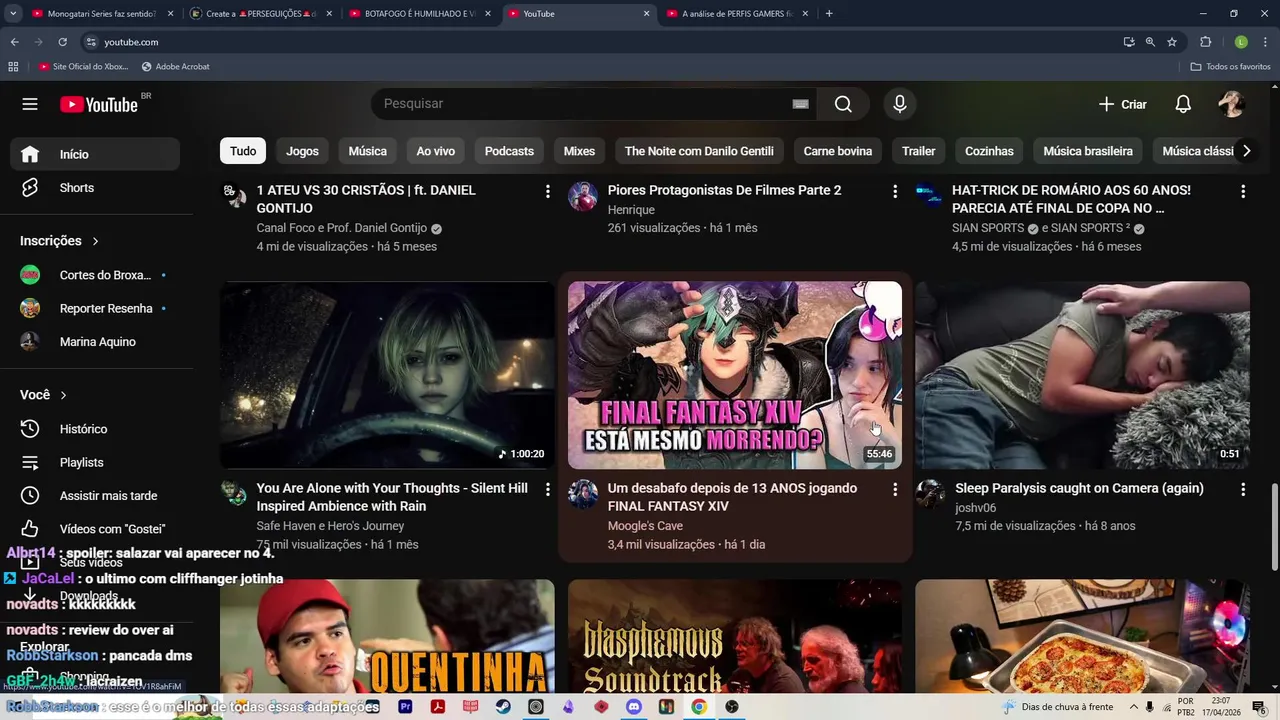Click the Criar button
The height and width of the screenshot is (720, 1280).
click(x=1122, y=104)
